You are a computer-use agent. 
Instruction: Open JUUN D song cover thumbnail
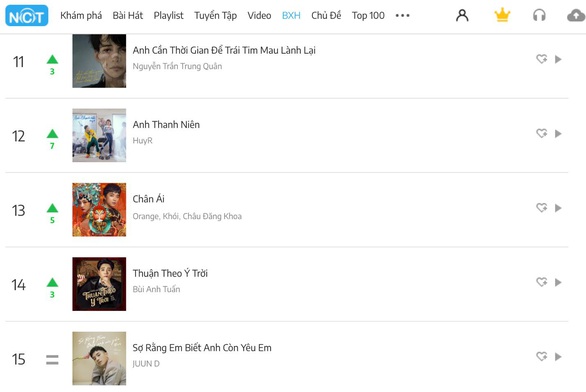coord(99,358)
